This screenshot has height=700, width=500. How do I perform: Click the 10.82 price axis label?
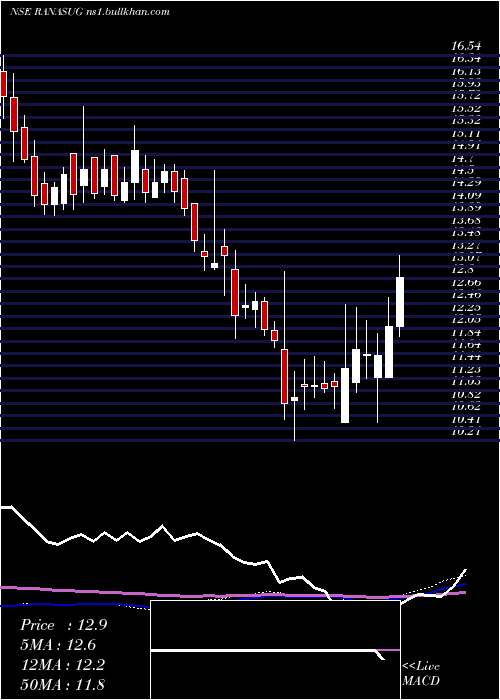click(466, 395)
